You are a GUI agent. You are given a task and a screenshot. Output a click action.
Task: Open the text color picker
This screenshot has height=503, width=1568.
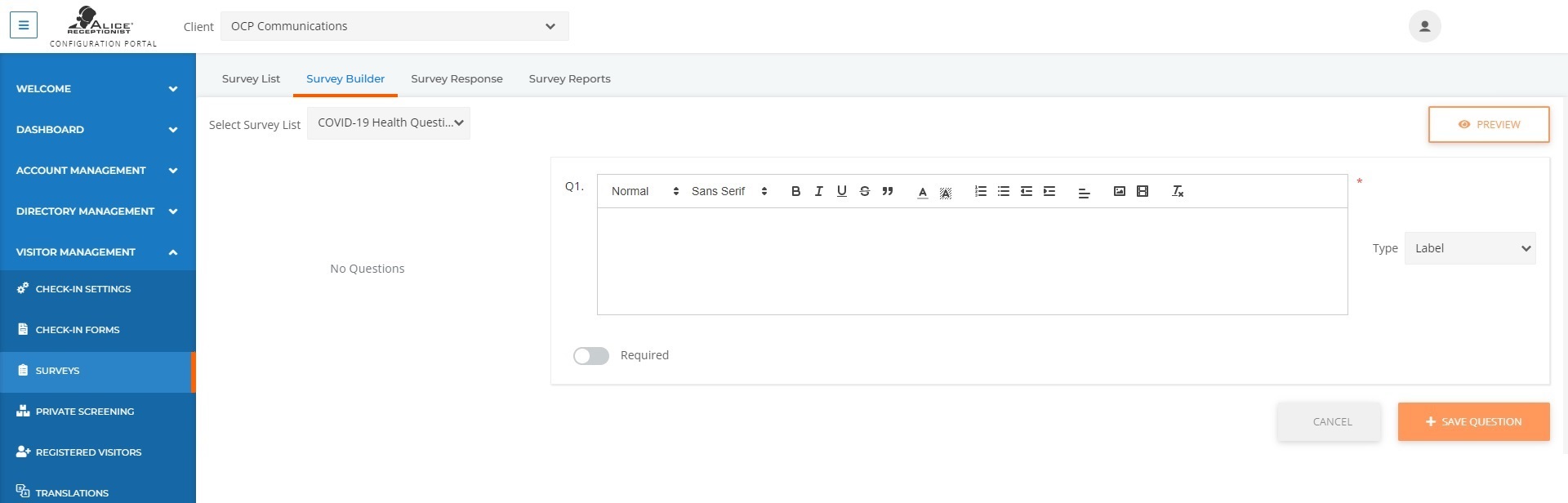[922, 192]
